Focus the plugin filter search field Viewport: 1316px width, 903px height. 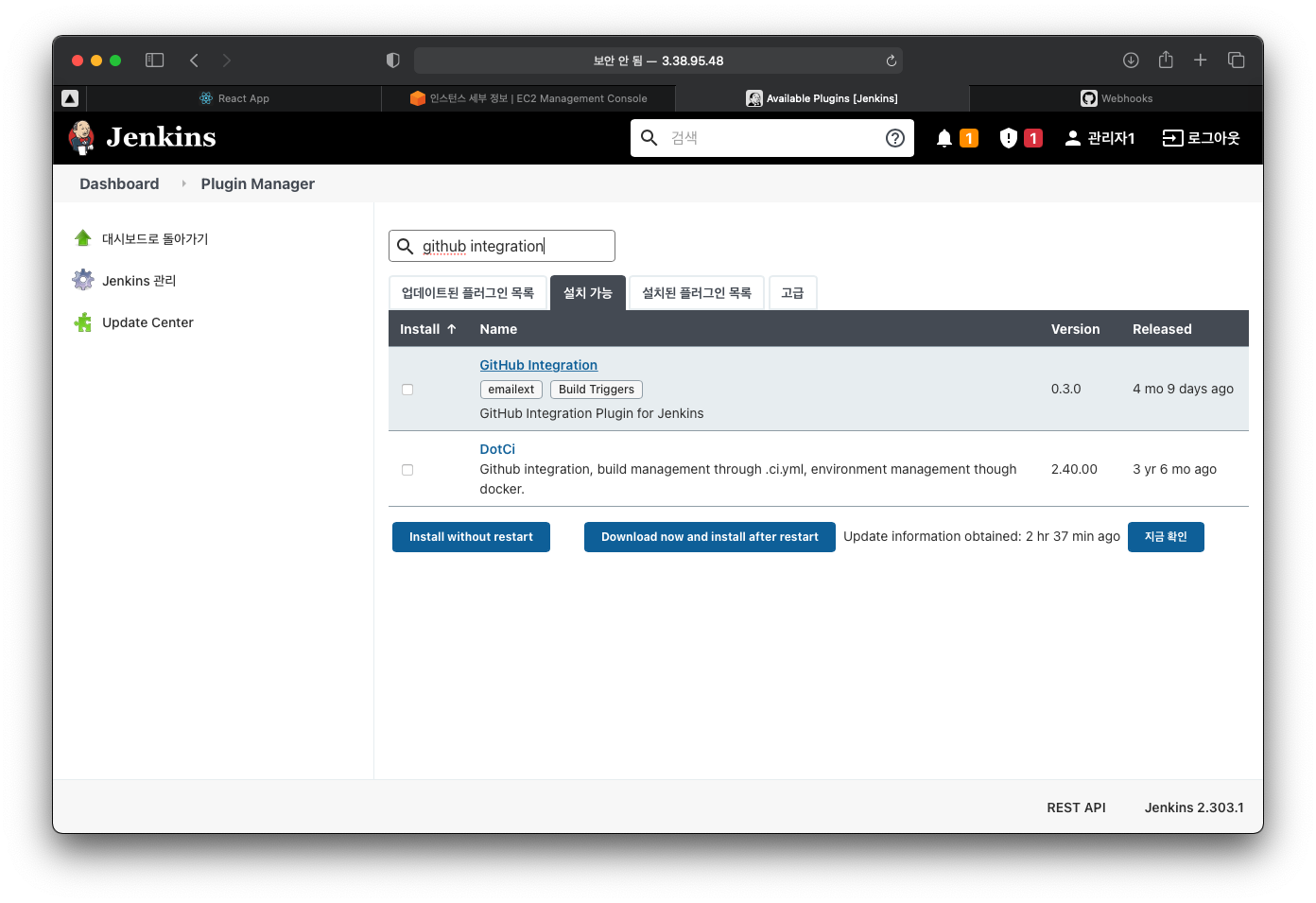(x=502, y=246)
